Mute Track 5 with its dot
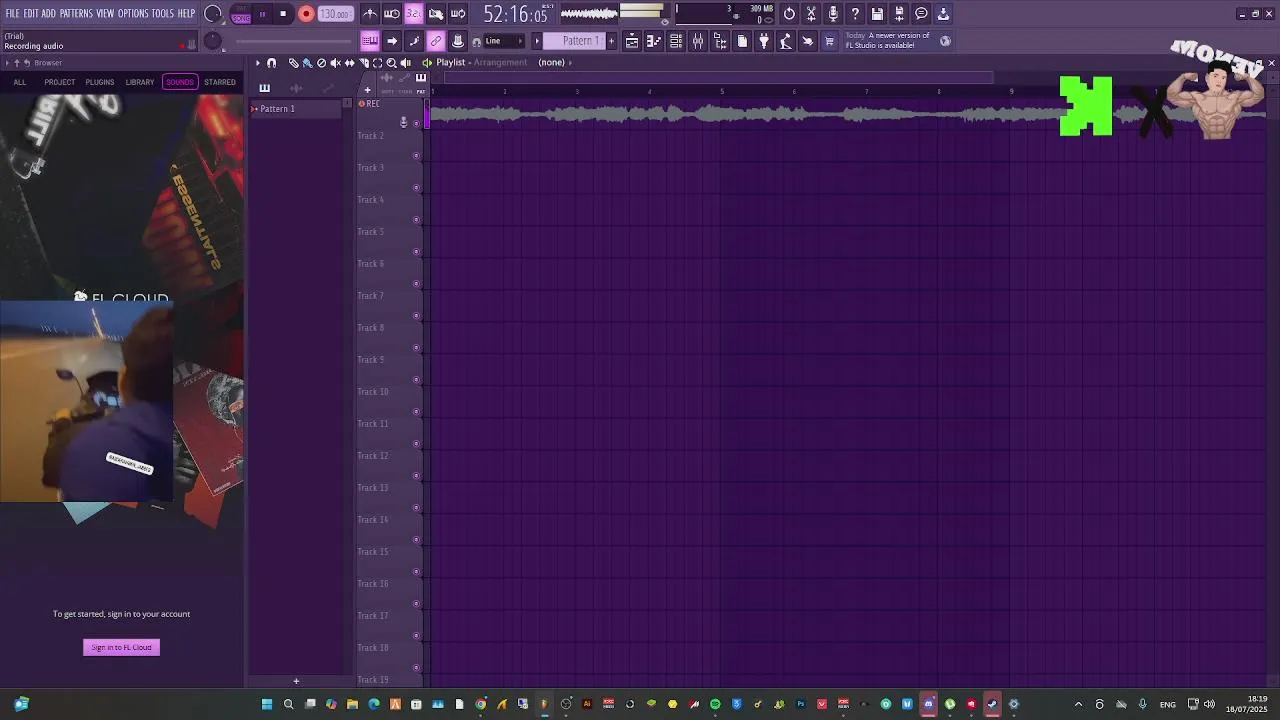The height and width of the screenshot is (720, 1280). coord(416,252)
